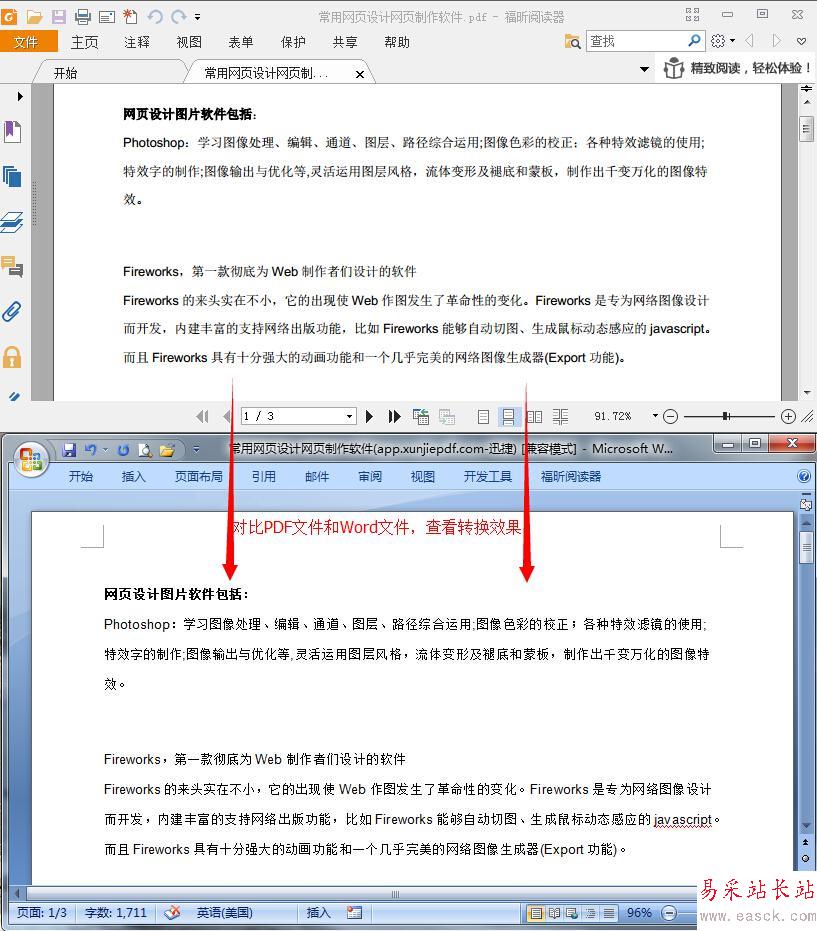This screenshot has width=817, height=931.
Task: Open 福昕阅读器 tab in Word ribbon
Action: point(571,476)
